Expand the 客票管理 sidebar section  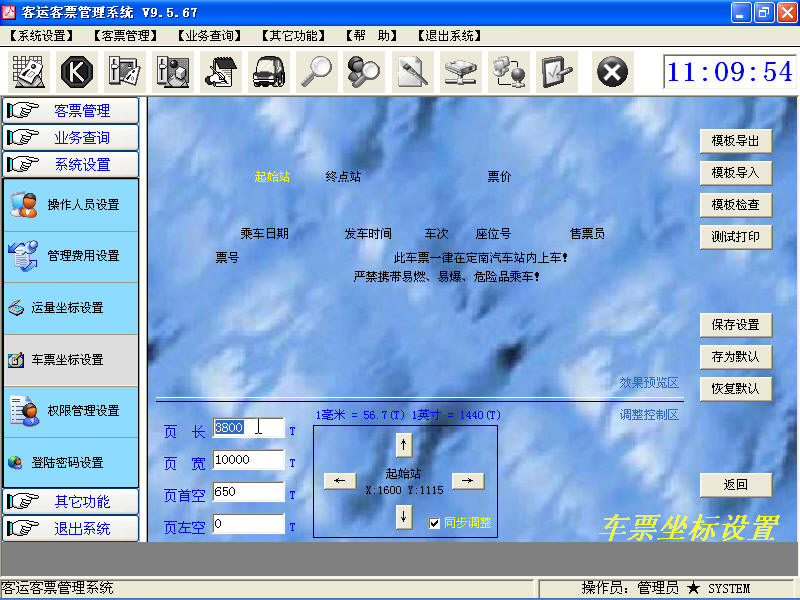pos(71,110)
